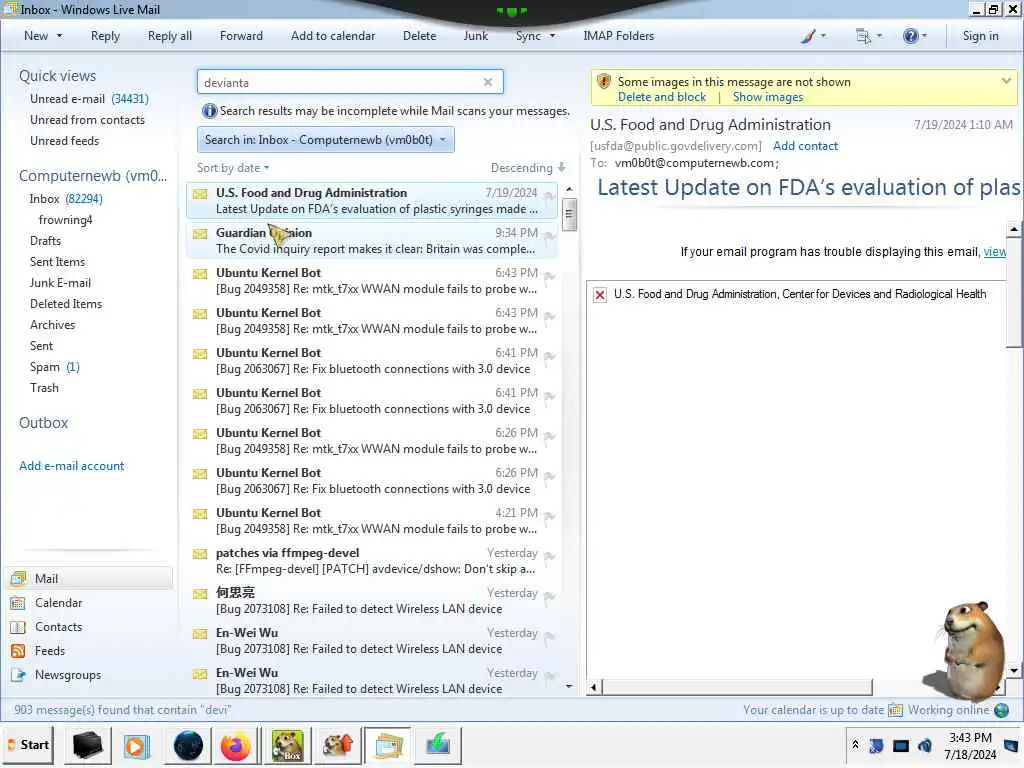The image size is (1024, 768).
Task: Open the Menus toolbar icon
Action: pos(863,36)
